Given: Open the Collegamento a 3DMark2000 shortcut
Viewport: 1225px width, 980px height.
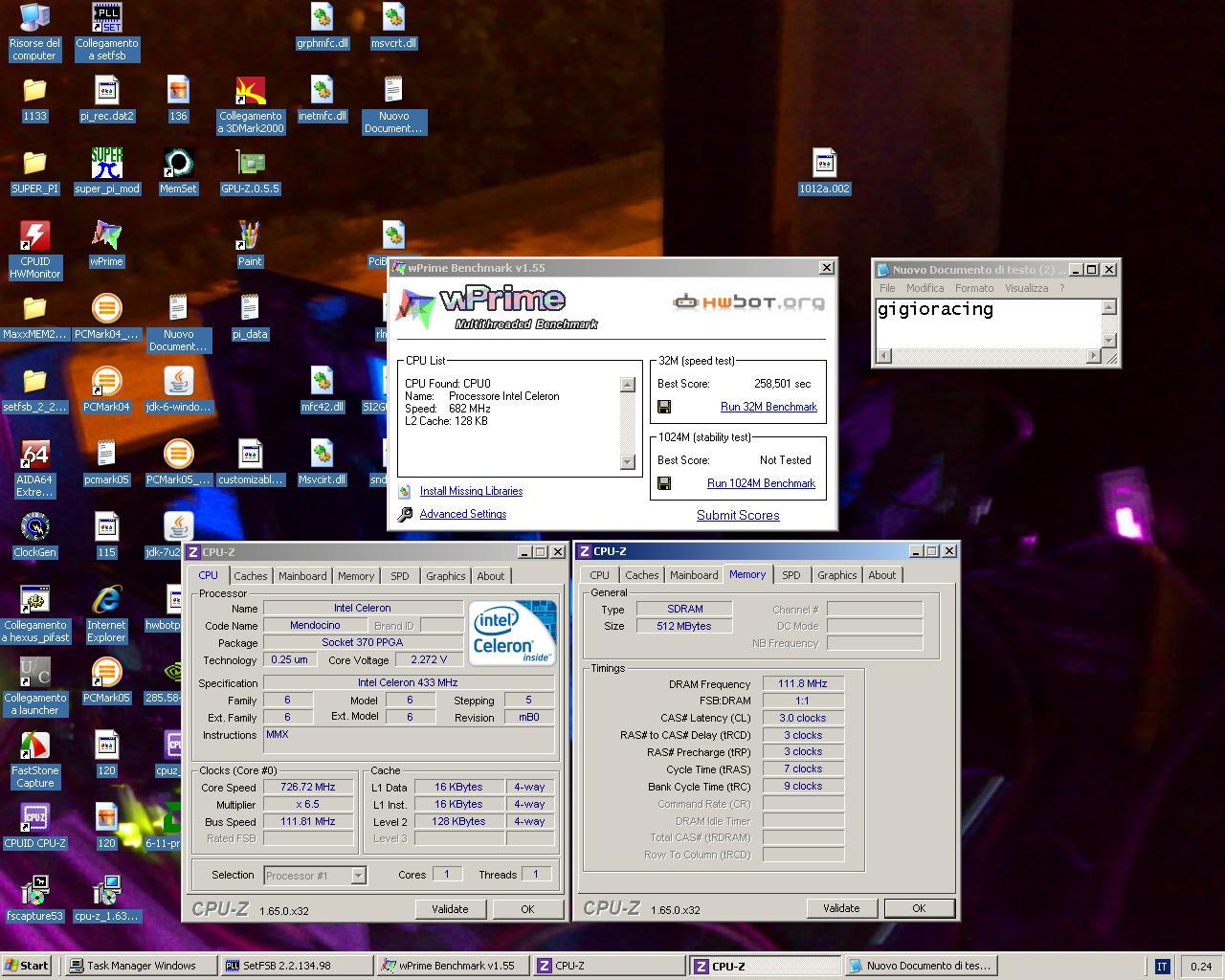Looking at the screenshot, I should tap(251, 105).
